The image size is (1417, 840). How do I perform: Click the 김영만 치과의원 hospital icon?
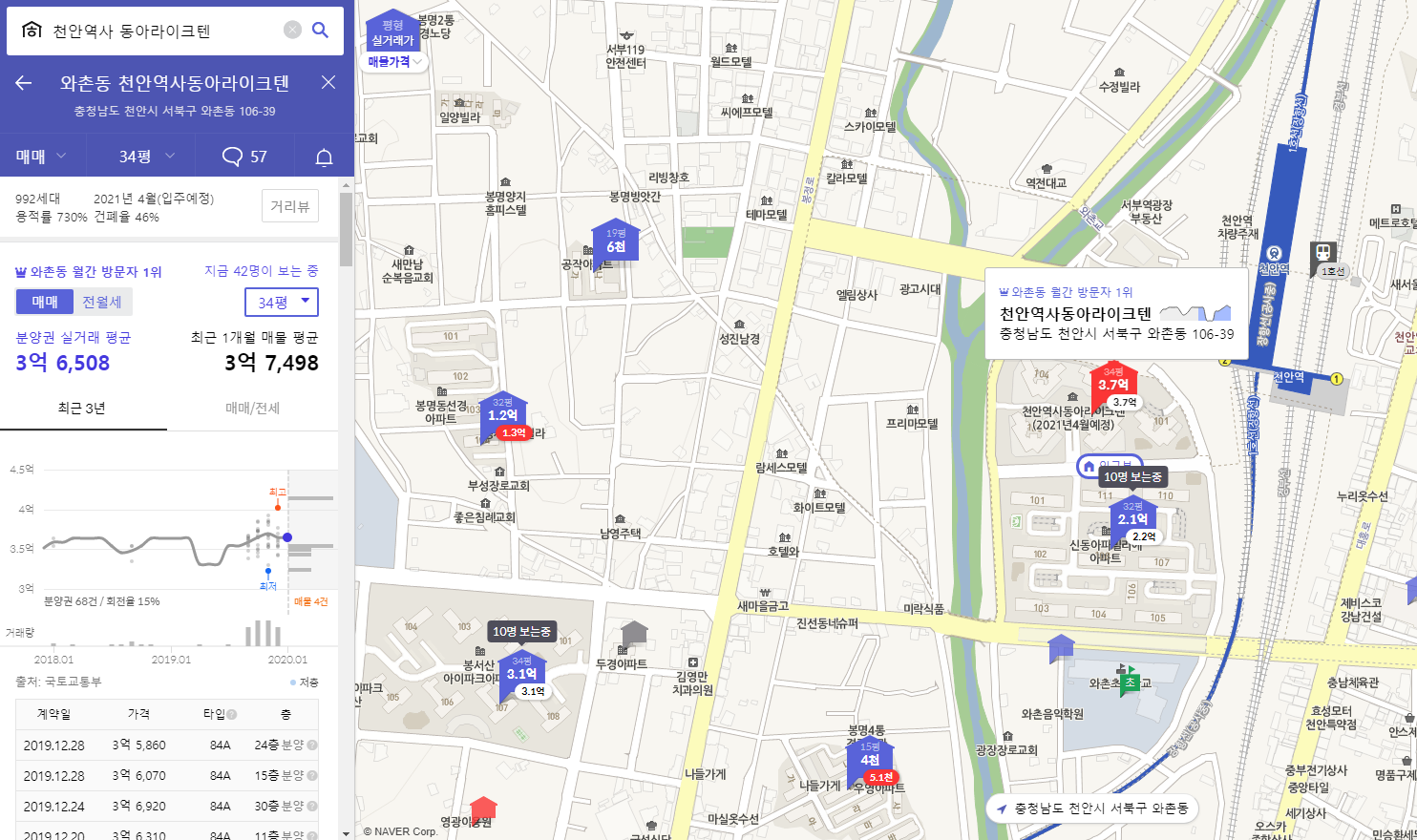tap(693, 662)
